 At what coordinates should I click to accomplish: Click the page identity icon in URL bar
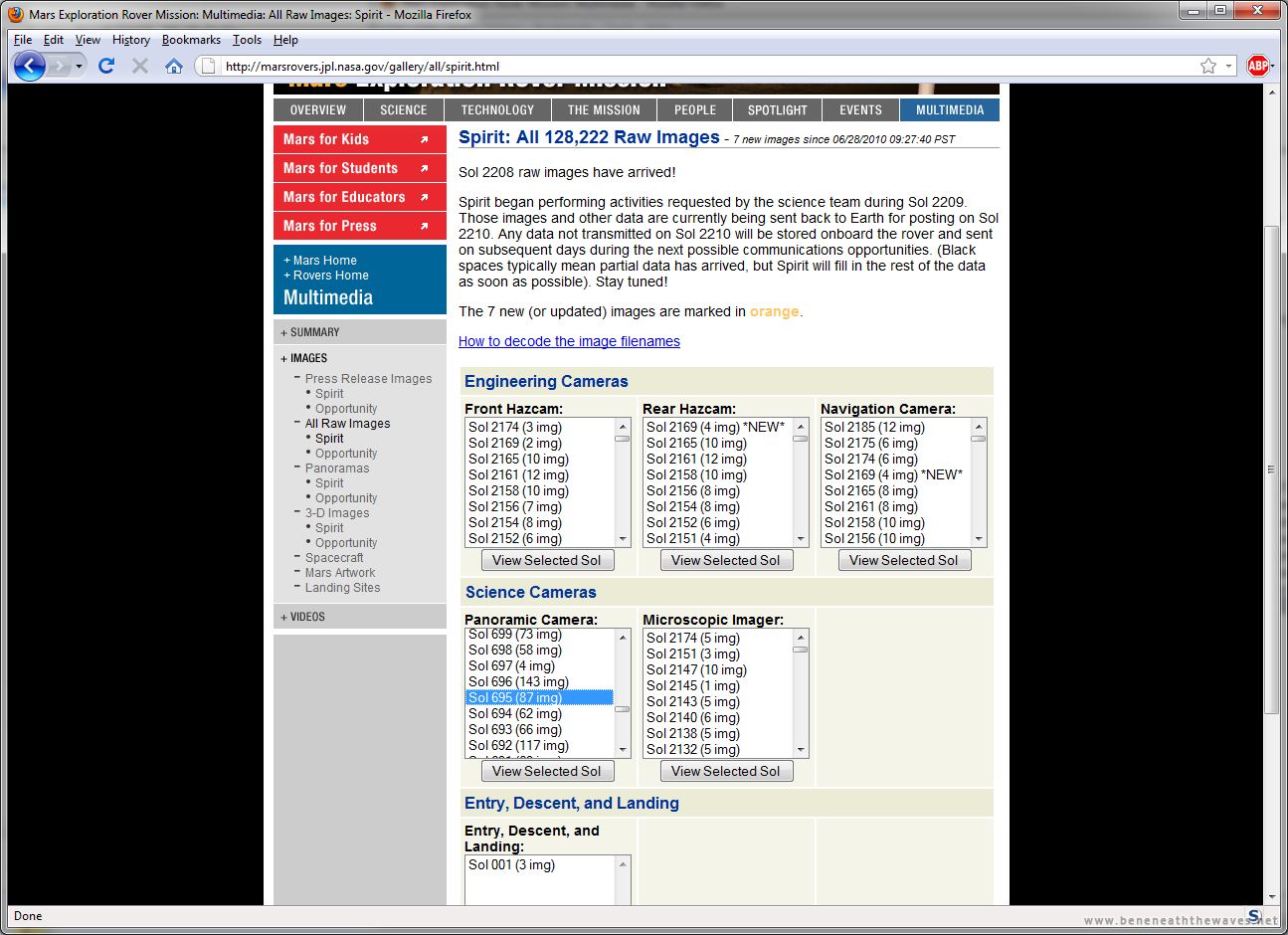tap(207, 66)
